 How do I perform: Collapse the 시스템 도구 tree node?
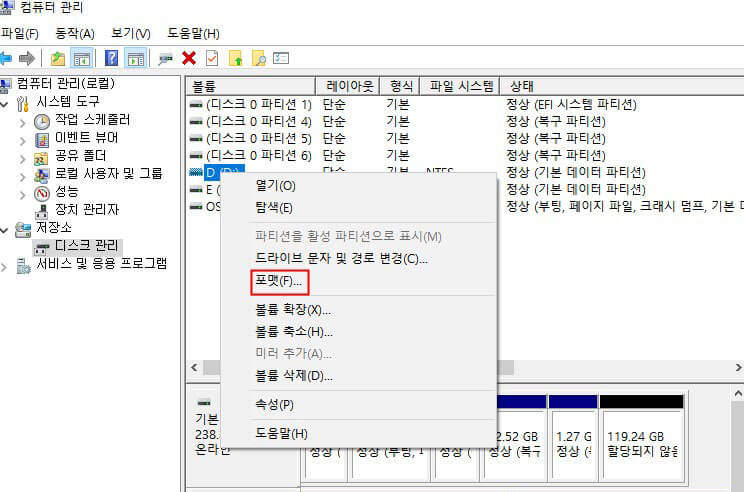pos(4,104)
